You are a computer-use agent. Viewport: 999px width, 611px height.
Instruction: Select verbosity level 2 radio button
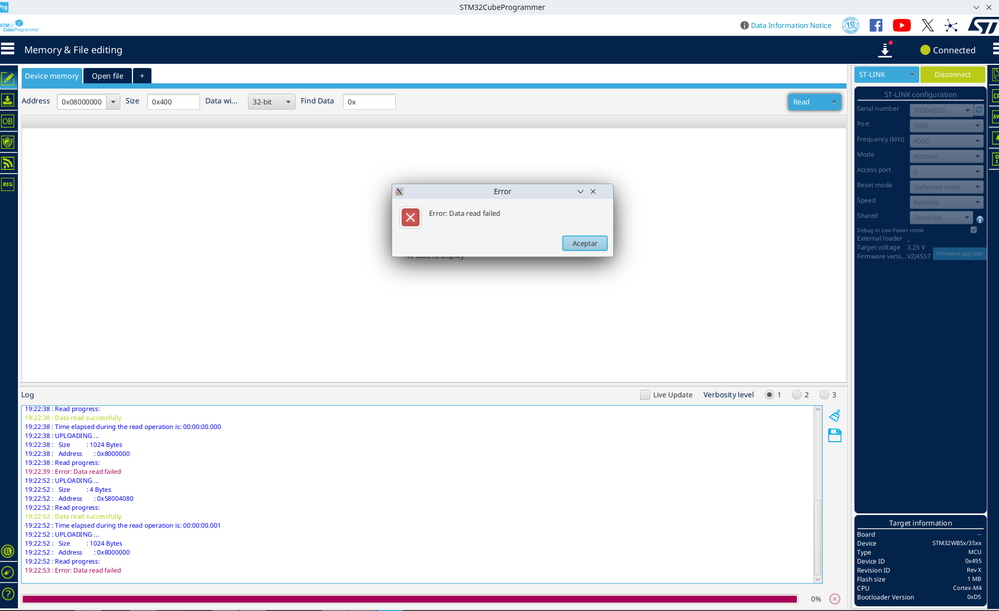point(796,395)
